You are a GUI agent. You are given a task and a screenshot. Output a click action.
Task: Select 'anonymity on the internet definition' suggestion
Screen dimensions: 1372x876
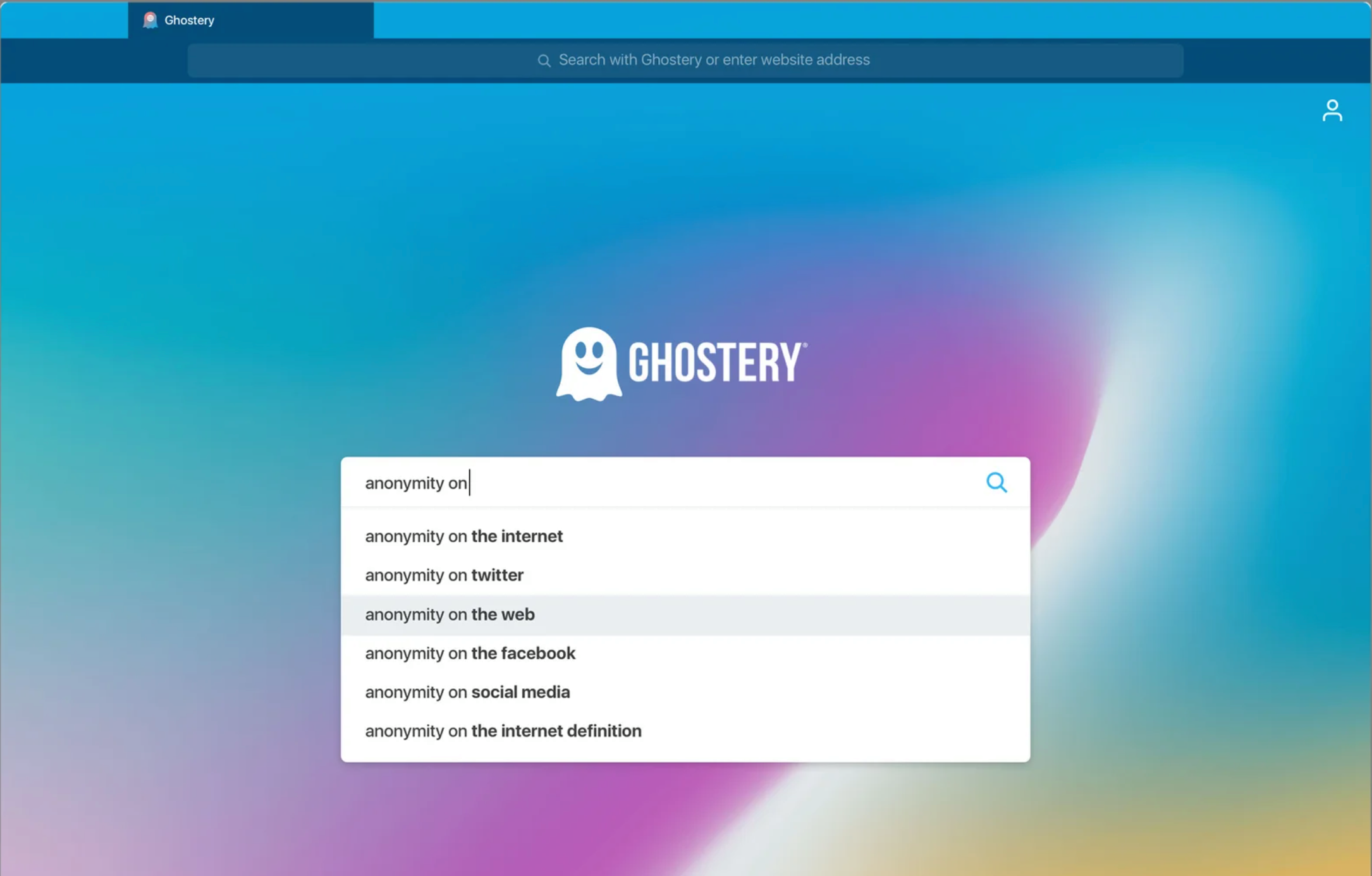coord(503,731)
